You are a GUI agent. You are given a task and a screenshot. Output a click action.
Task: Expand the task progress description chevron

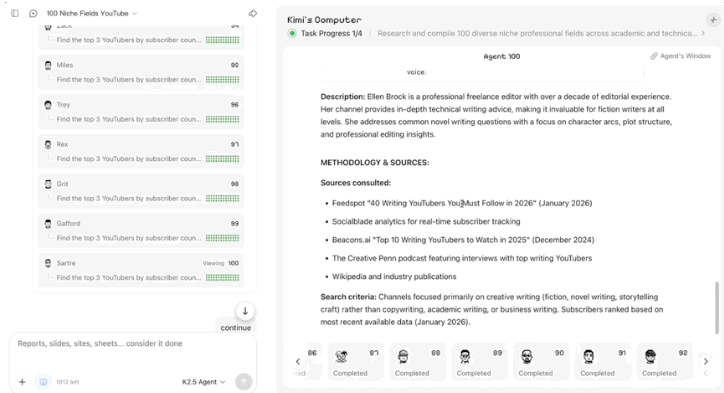pos(703,33)
